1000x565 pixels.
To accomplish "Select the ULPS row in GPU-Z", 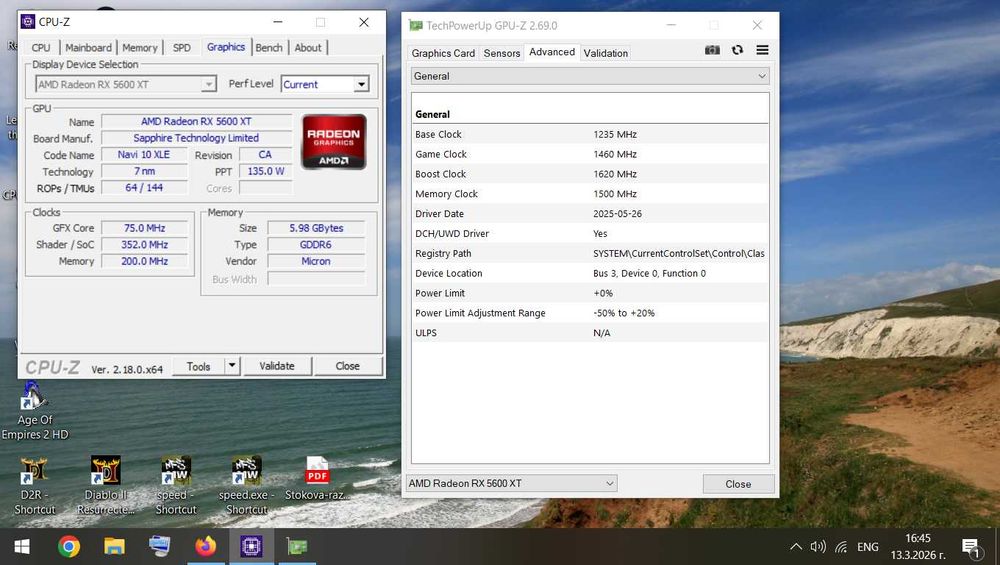I will point(590,332).
